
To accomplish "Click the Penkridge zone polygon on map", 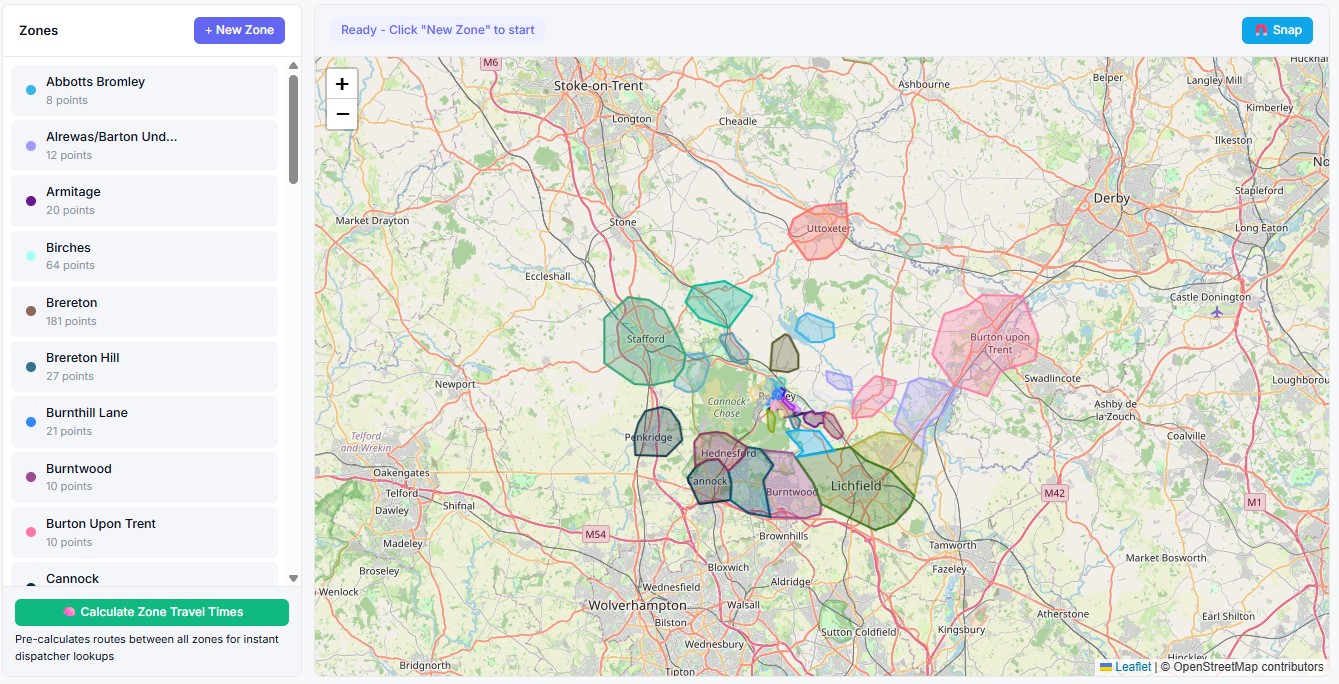I will (x=658, y=432).
